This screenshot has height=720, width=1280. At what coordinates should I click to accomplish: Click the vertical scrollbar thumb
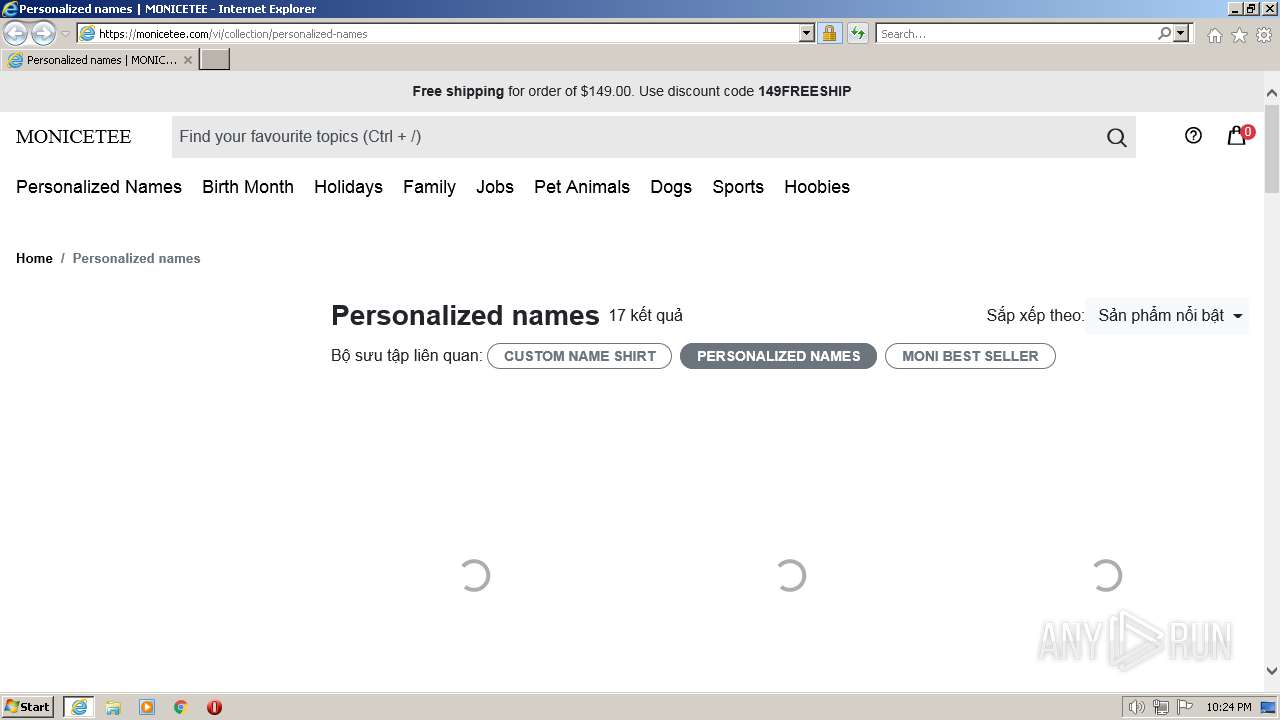coord(1272,147)
